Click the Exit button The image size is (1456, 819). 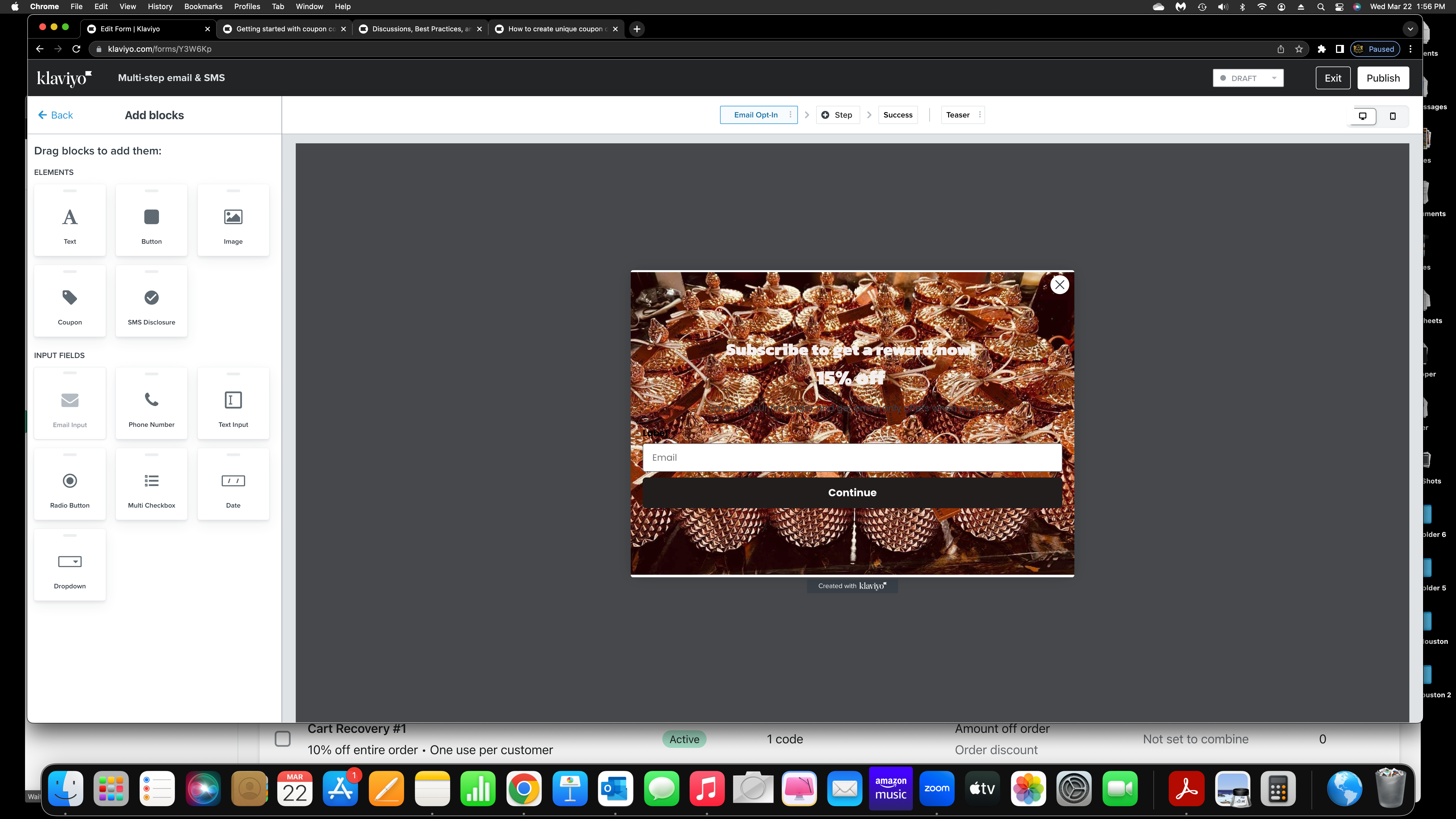(1333, 78)
